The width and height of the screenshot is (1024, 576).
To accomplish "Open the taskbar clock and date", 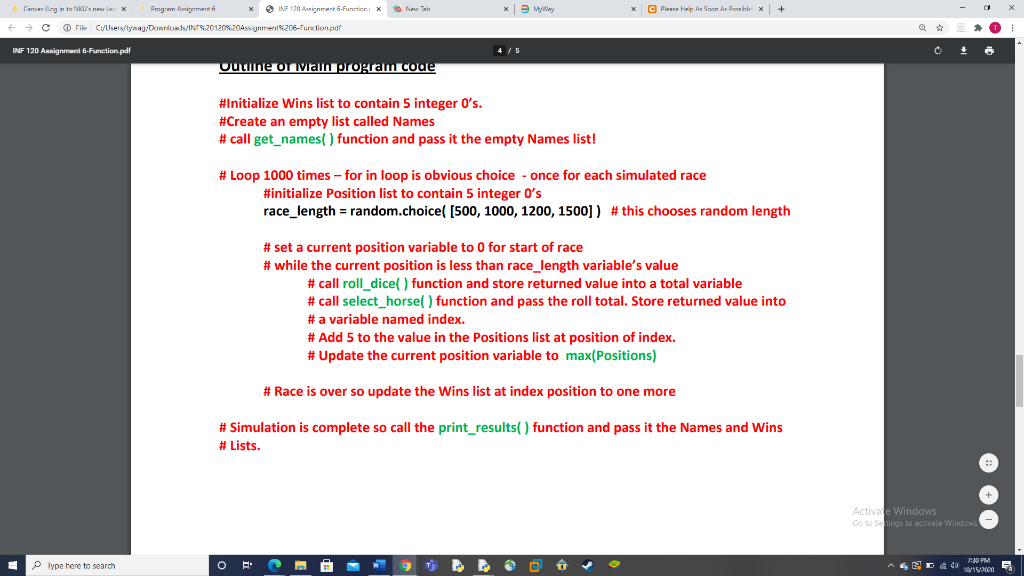I will 978,566.
